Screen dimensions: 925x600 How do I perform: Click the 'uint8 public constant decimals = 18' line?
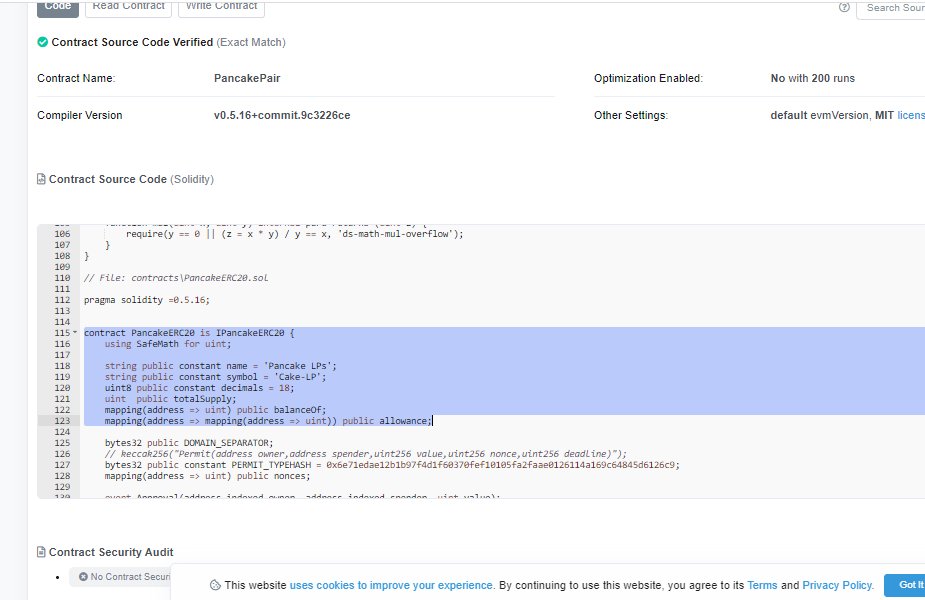[199, 388]
